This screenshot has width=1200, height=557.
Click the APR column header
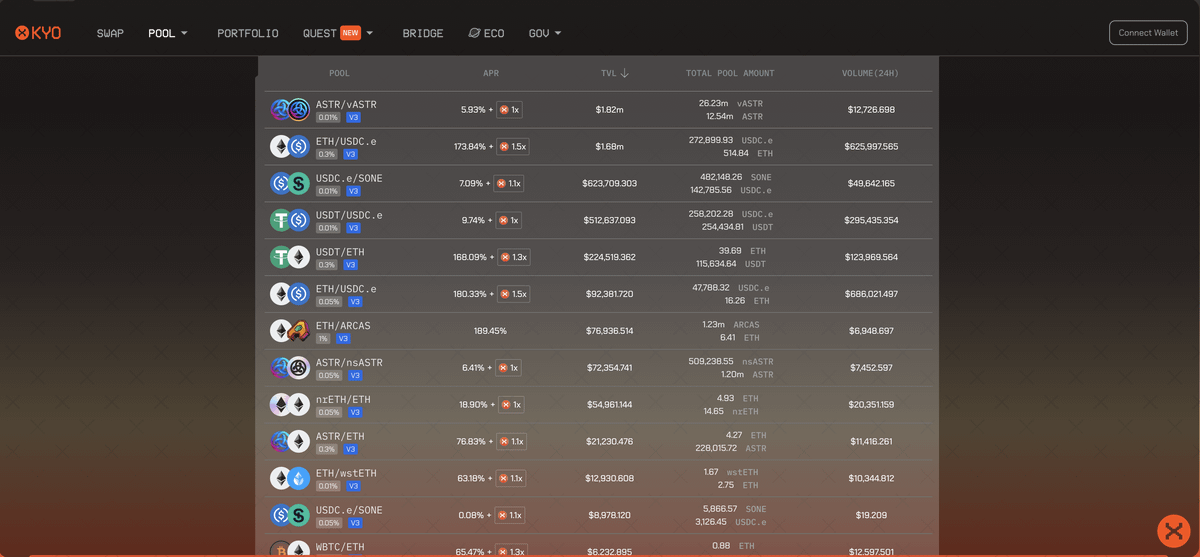(491, 73)
